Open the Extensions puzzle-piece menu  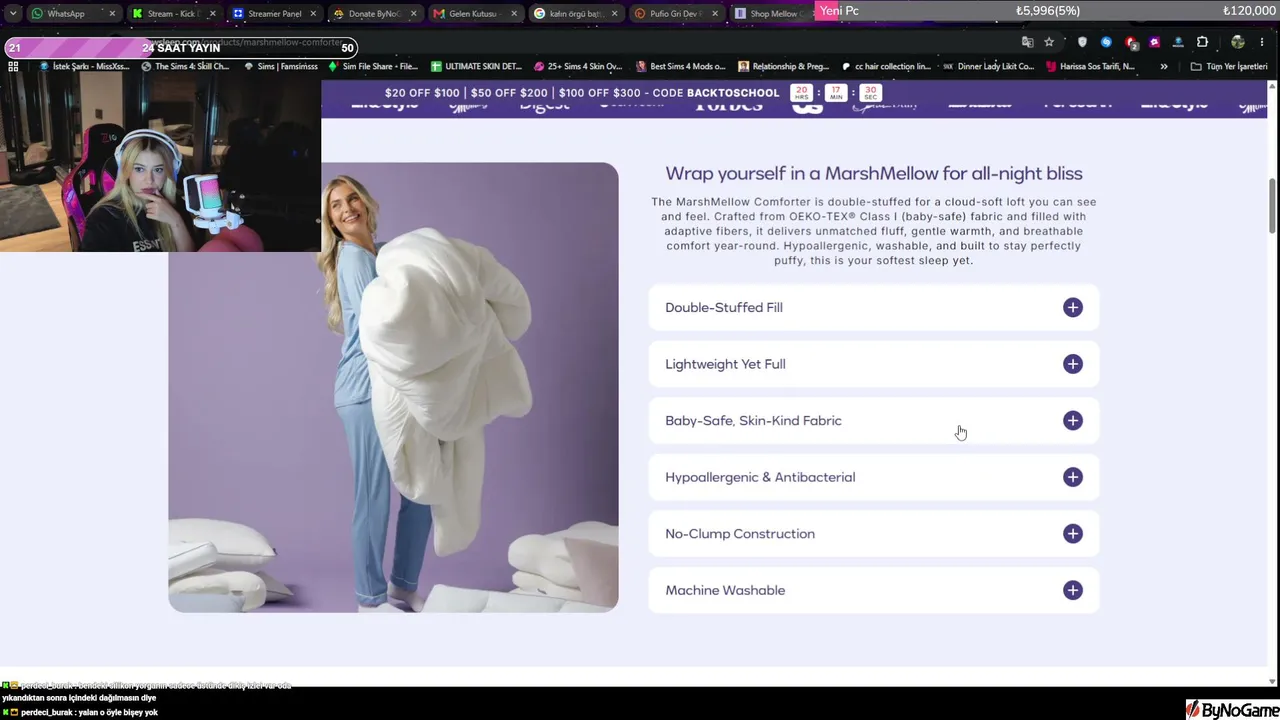1202,42
